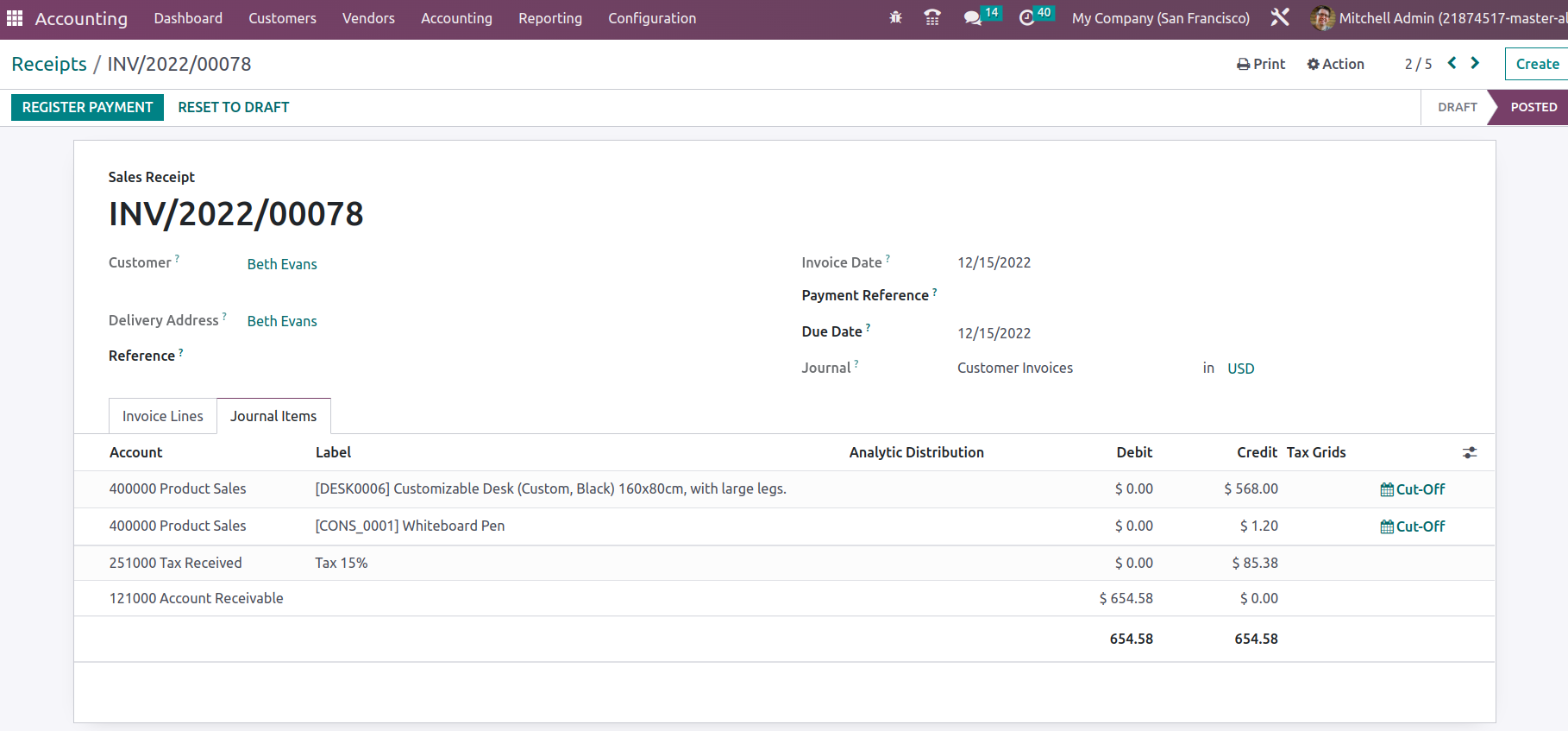Open the Accounting menu item
The image size is (1568, 731).
click(456, 18)
